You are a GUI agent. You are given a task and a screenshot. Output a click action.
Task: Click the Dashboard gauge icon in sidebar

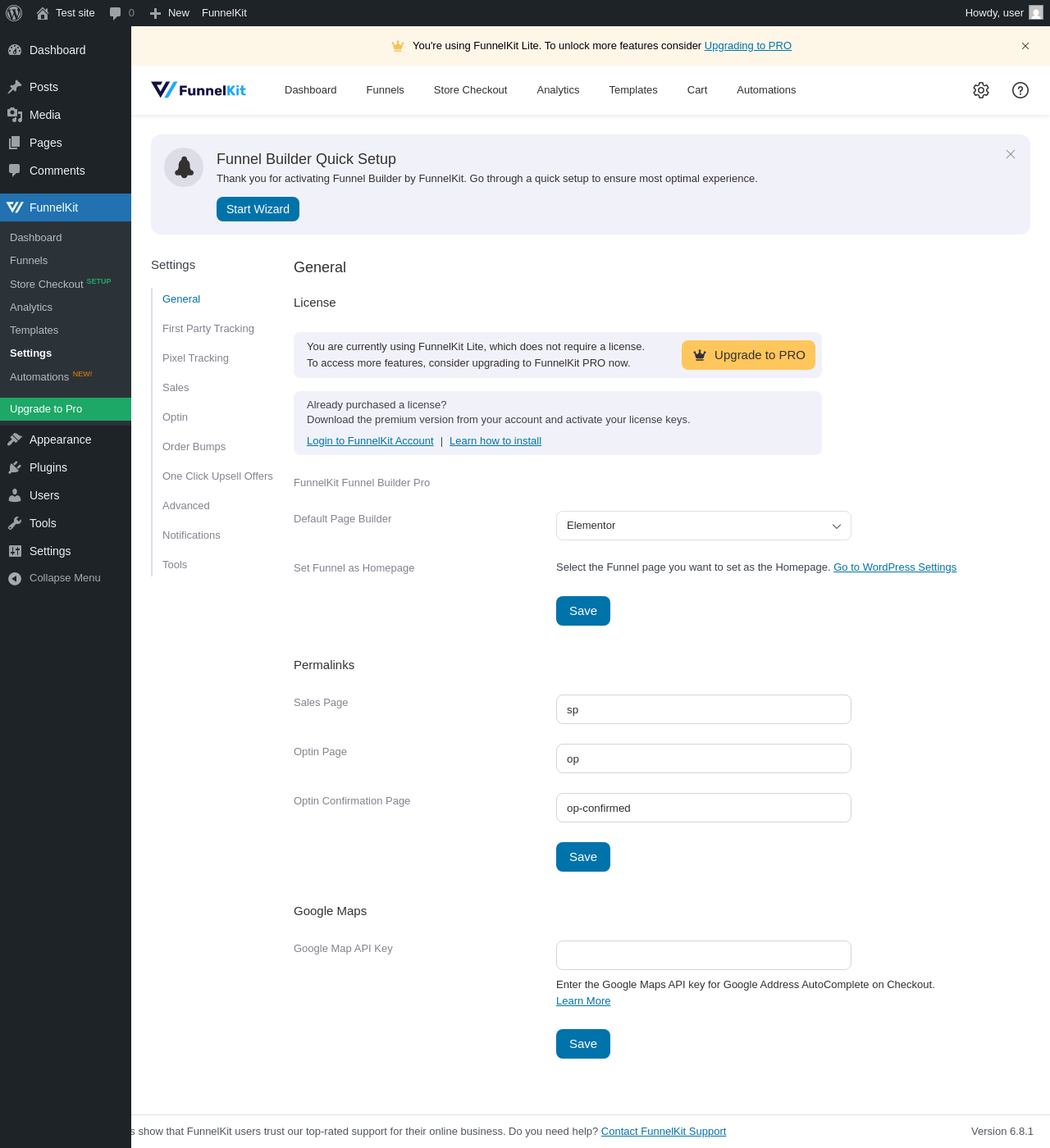click(15, 50)
